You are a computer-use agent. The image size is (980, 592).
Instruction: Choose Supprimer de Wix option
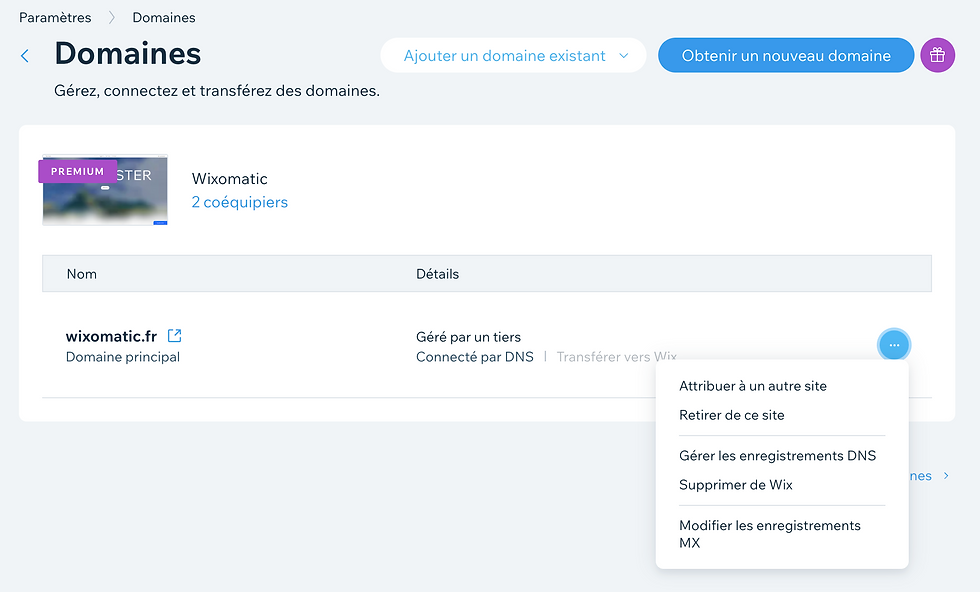pyautogui.click(x=736, y=484)
